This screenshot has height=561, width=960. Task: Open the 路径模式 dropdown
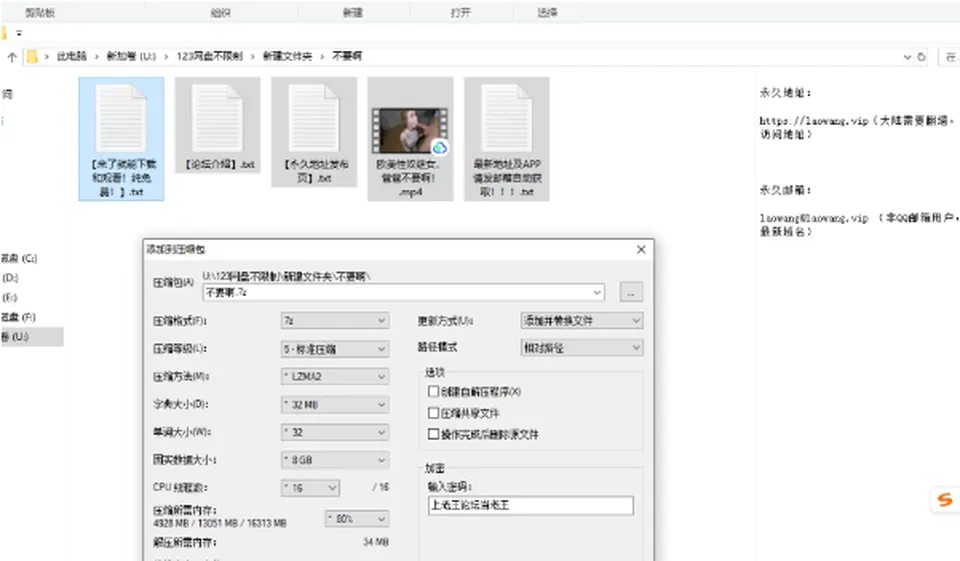click(x=582, y=348)
